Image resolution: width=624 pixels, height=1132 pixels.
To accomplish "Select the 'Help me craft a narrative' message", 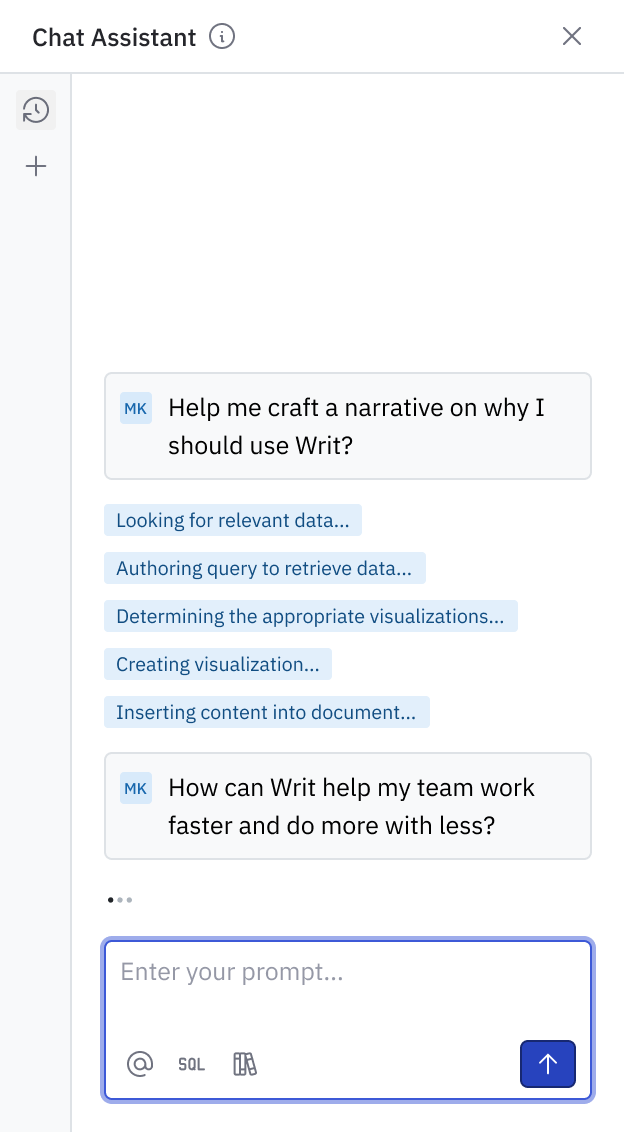I will click(348, 426).
